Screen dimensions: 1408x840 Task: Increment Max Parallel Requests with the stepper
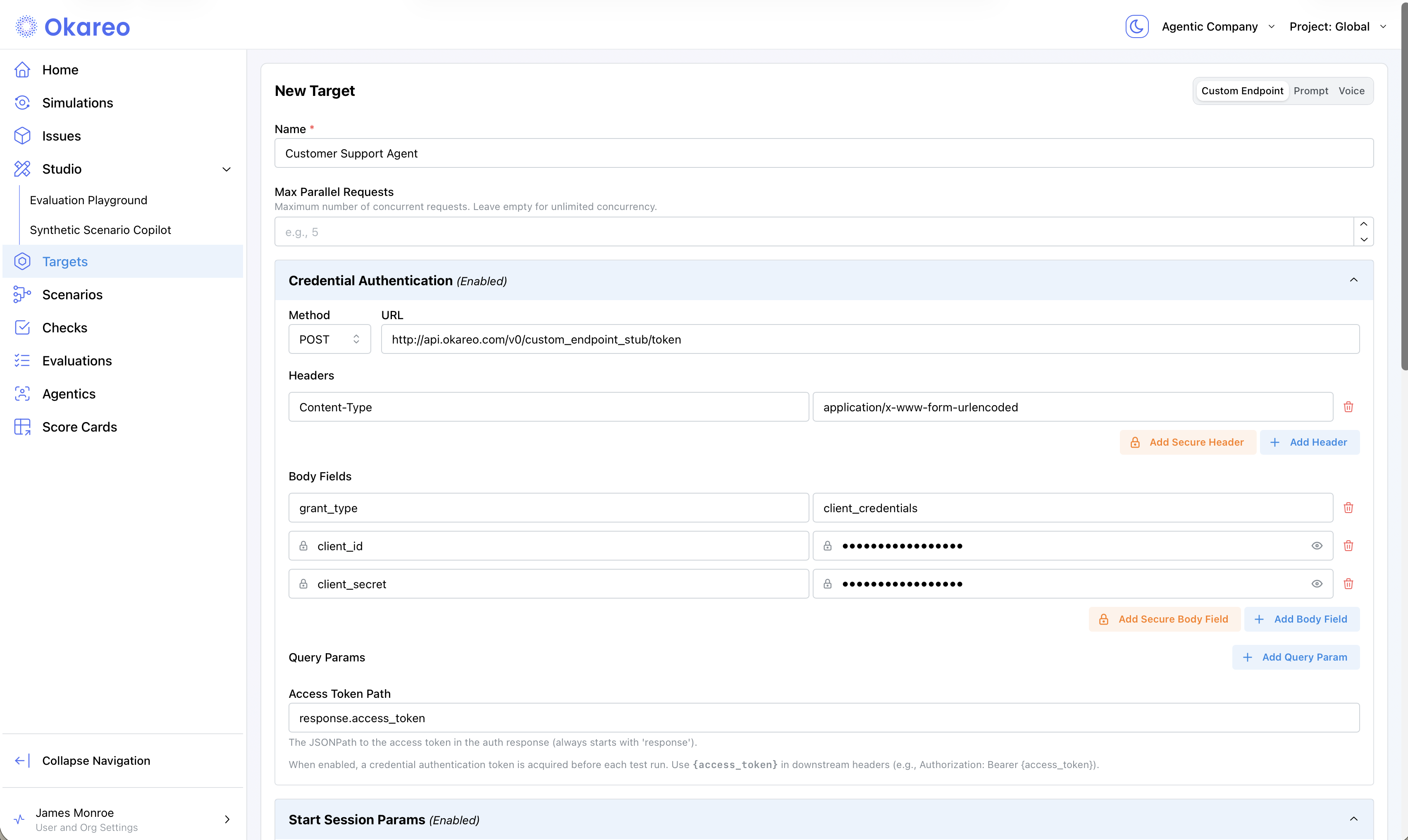coord(1364,224)
